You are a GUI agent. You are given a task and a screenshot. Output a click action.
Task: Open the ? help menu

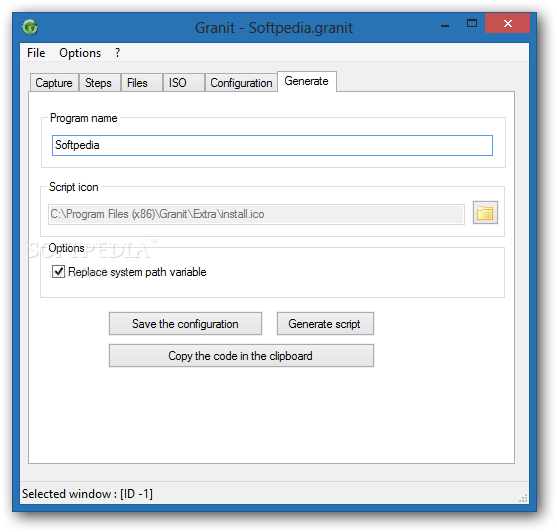click(x=118, y=53)
